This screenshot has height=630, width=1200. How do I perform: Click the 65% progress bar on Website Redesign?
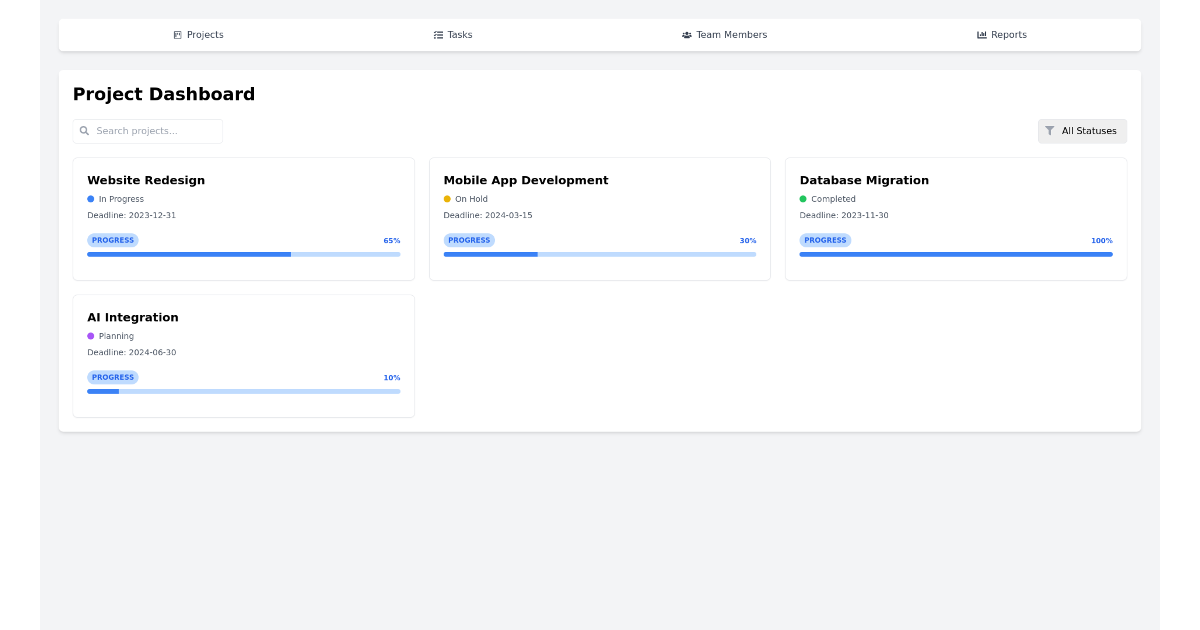[243, 254]
